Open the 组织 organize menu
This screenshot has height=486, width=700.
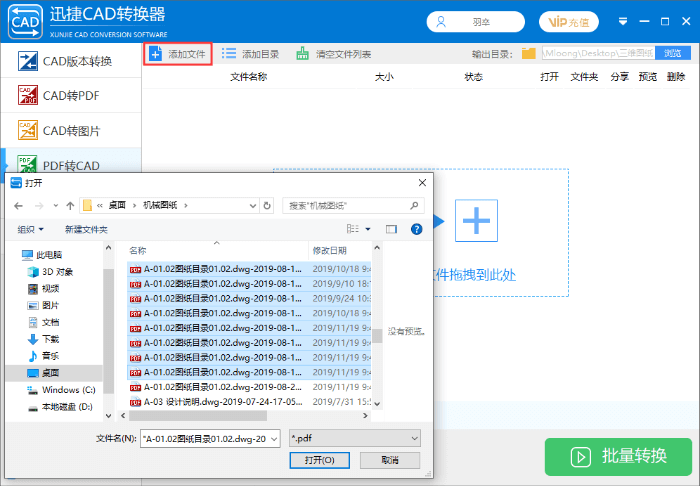coord(30,229)
